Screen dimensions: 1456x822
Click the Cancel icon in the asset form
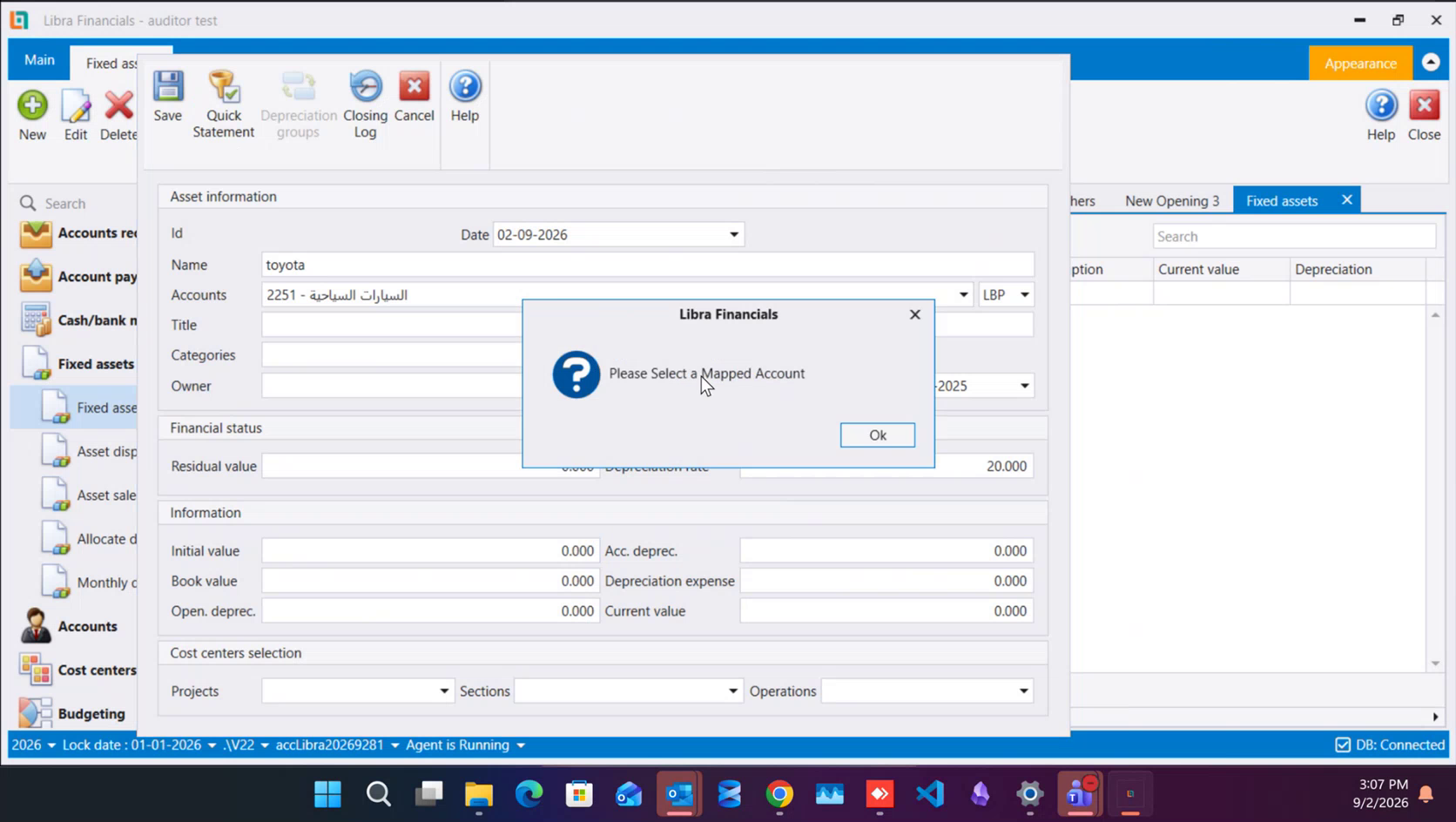click(x=414, y=96)
